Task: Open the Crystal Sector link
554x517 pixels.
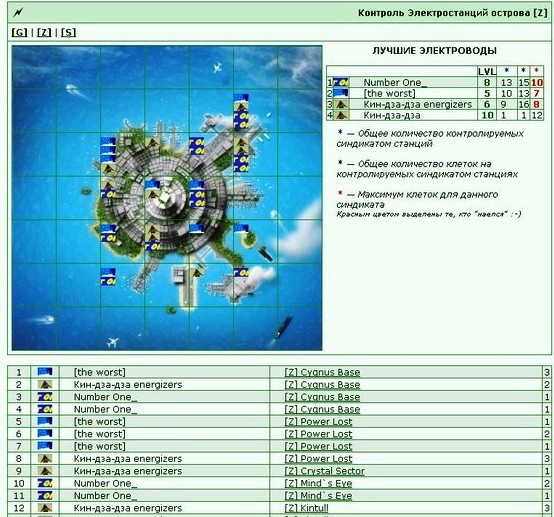Action: point(324,471)
